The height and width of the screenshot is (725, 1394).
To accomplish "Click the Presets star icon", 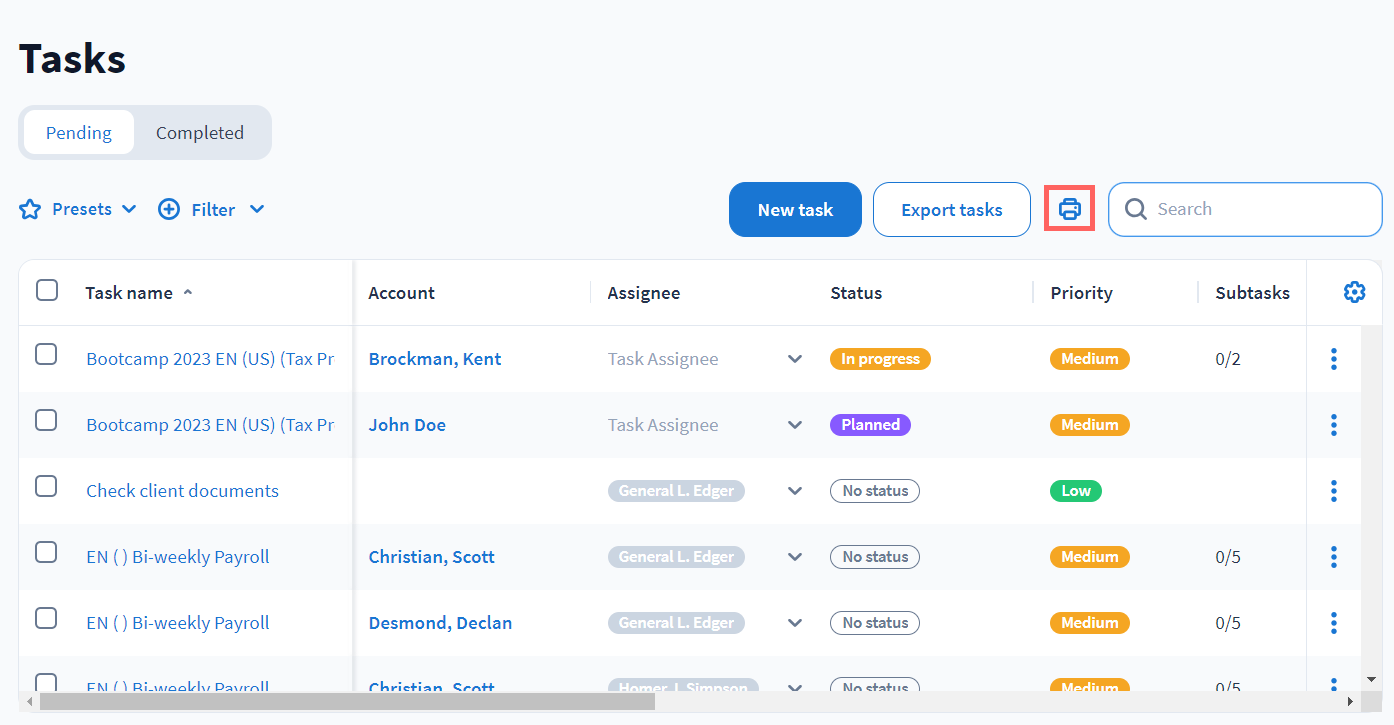I will [x=30, y=210].
